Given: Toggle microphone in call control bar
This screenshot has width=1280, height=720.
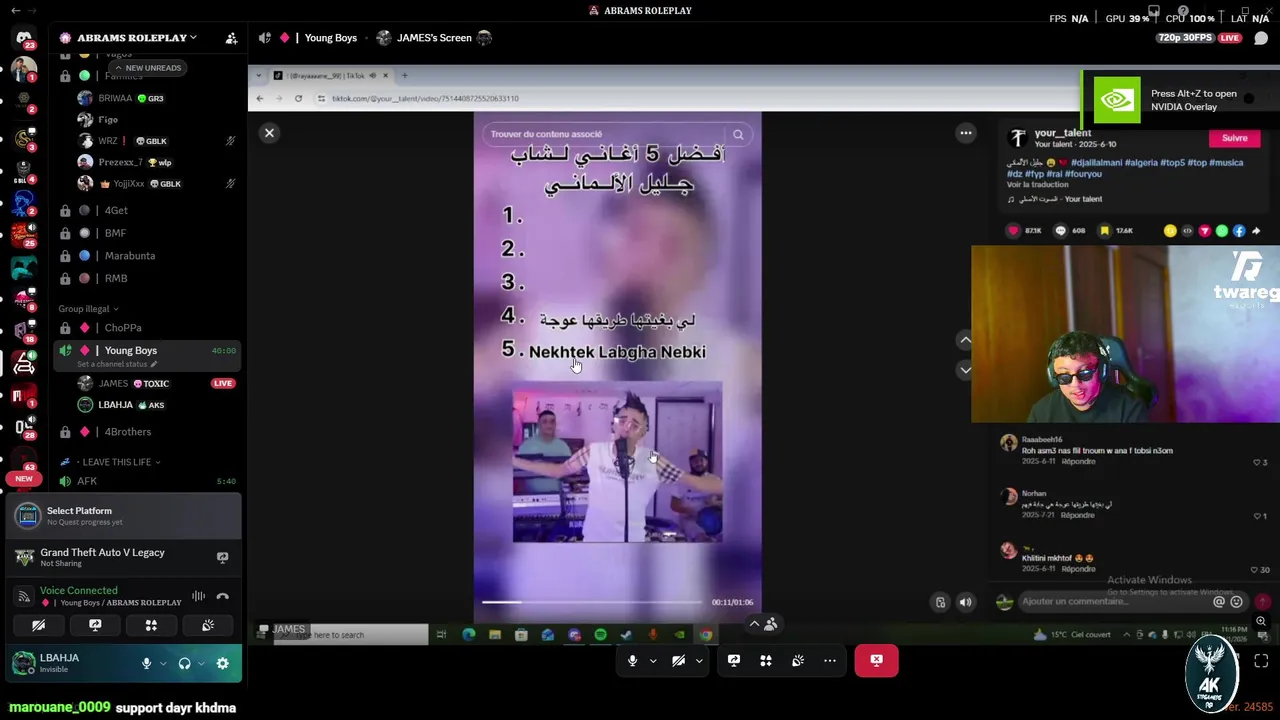Looking at the screenshot, I should (632, 660).
